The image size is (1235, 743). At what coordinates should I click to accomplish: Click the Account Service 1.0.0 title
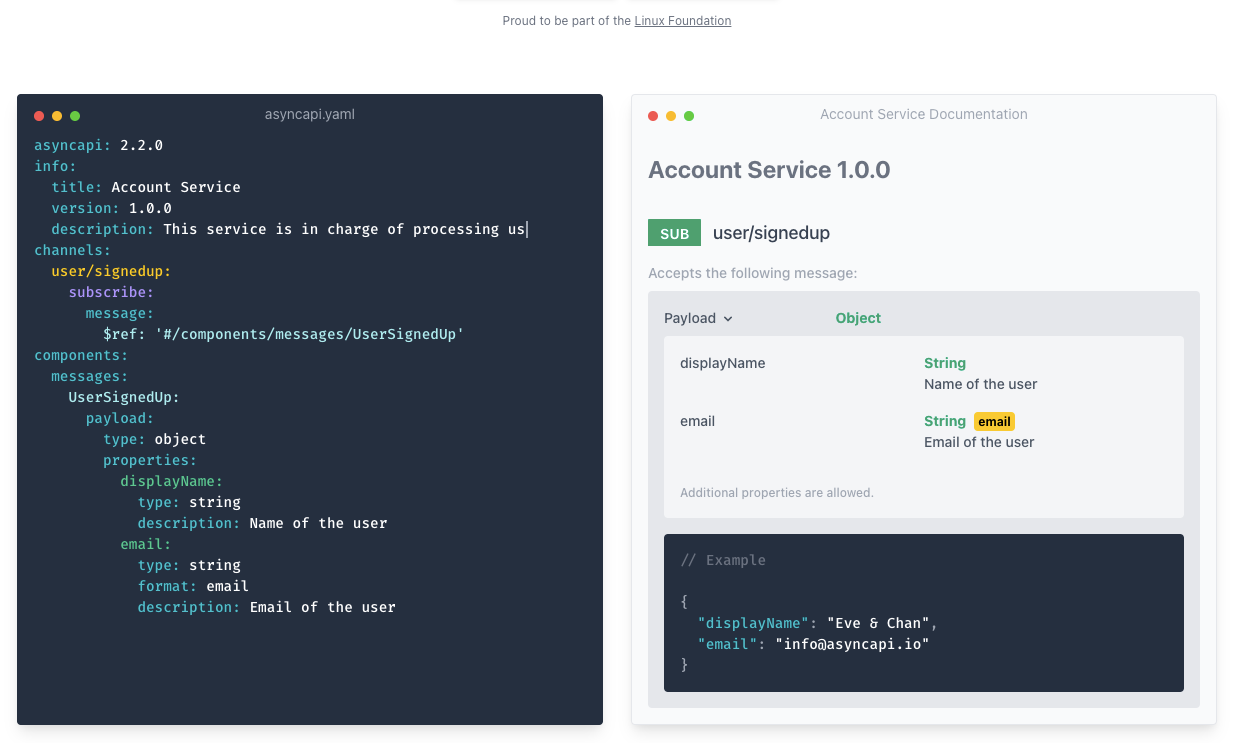point(769,170)
